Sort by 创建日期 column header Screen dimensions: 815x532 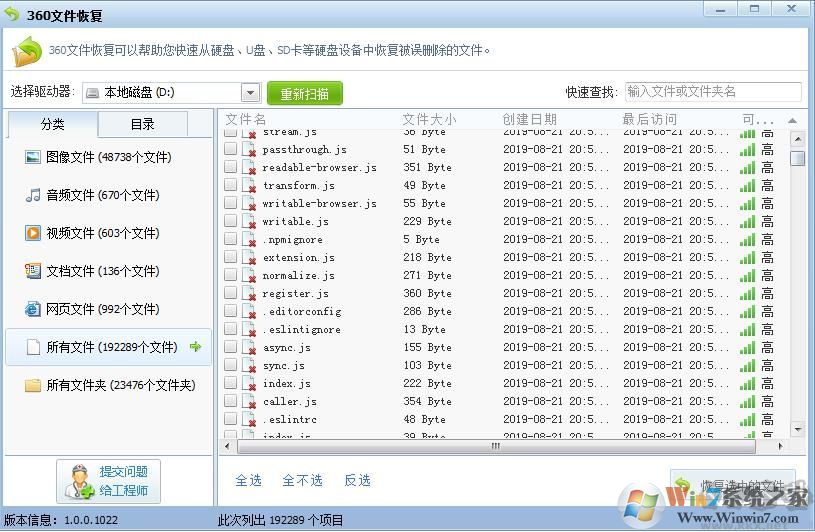pyautogui.click(x=529, y=119)
